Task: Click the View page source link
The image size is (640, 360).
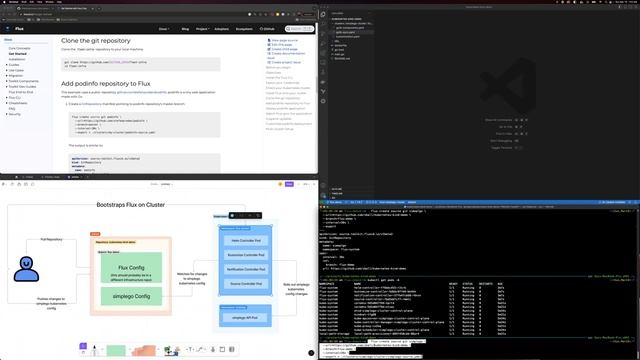Action: [282, 40]
